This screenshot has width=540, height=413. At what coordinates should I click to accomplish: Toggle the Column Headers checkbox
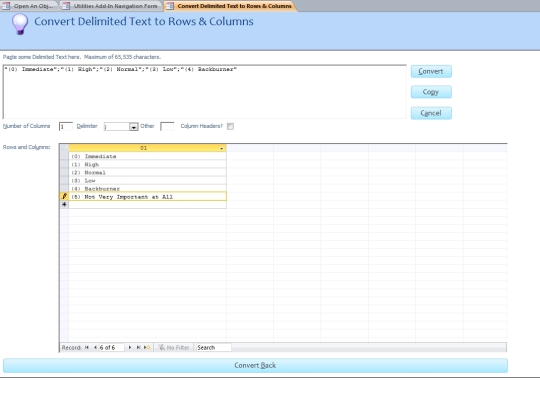click(230, 126)
